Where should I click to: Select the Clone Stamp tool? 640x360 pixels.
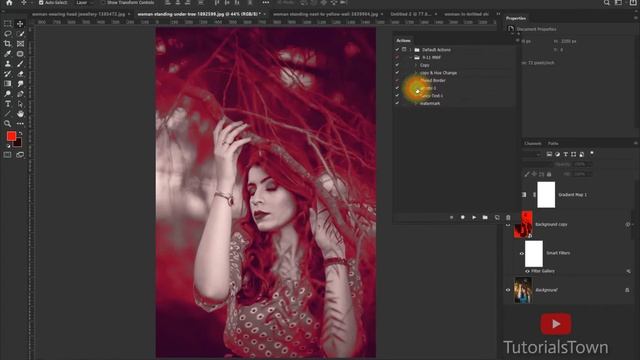[7, 64]
